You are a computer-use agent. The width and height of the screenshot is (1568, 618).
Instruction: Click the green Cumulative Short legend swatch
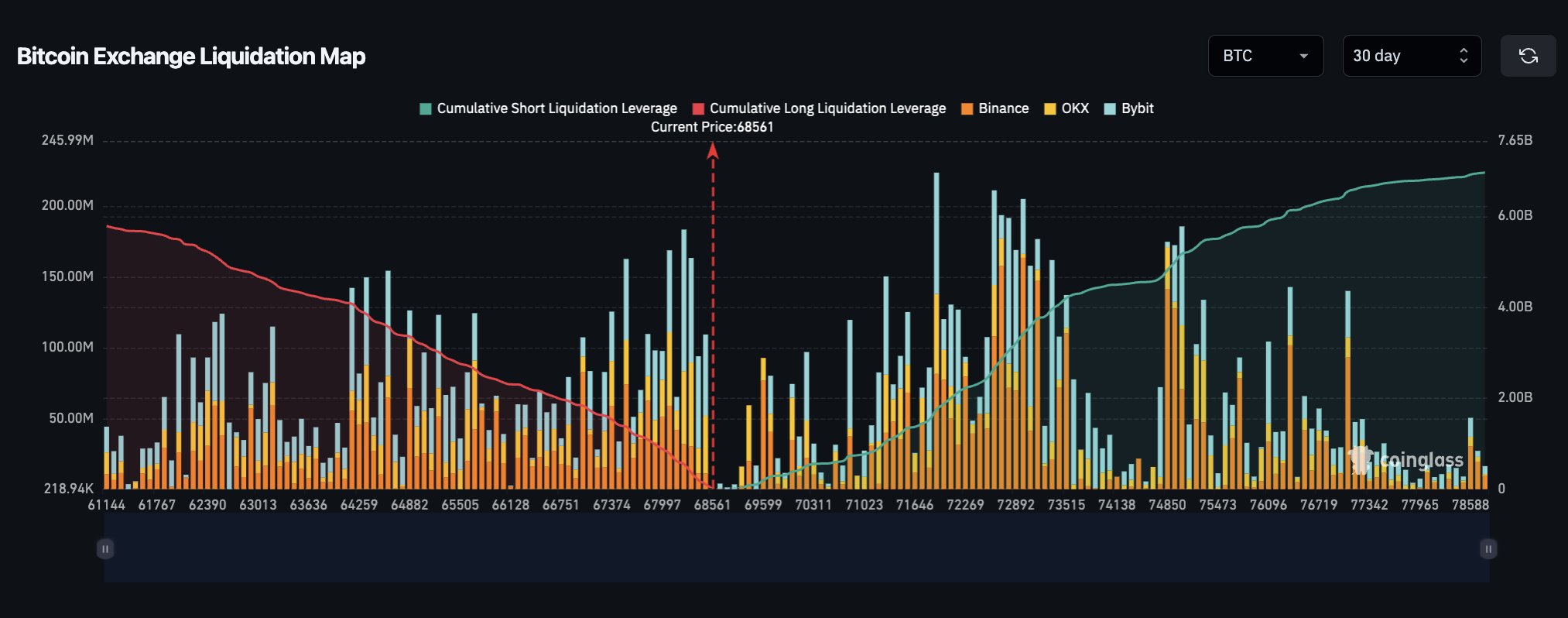click(425, 108)
